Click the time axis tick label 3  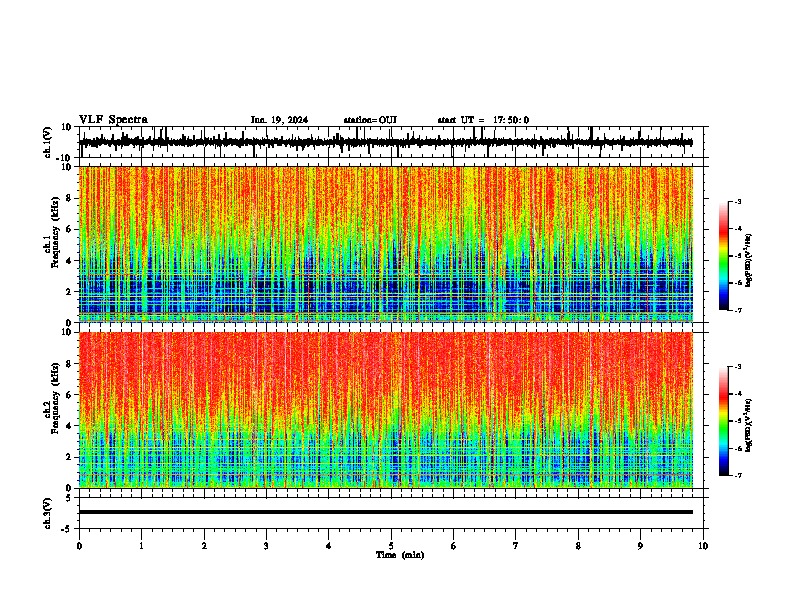266,546
